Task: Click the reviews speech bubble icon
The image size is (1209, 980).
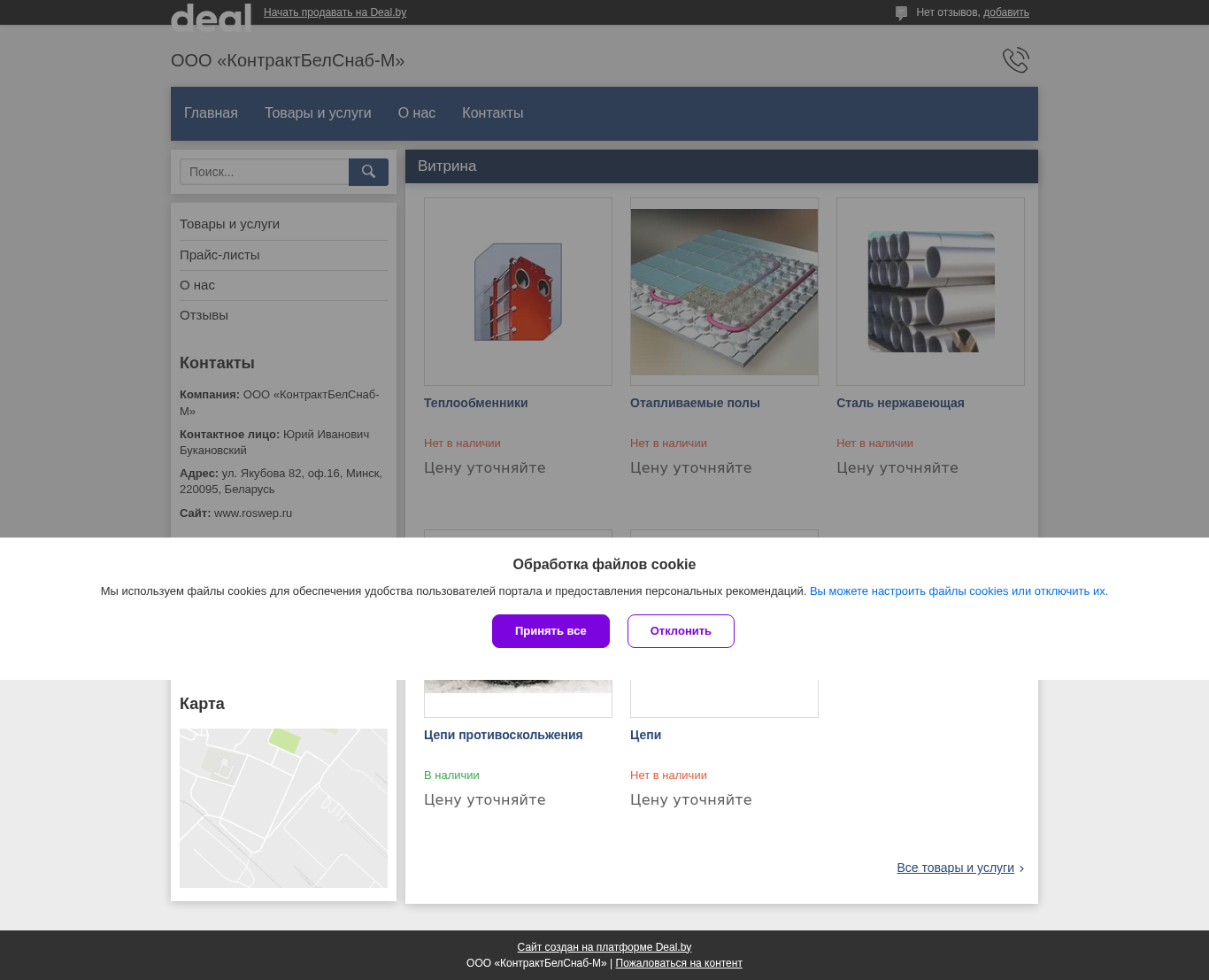Action: [901, 13]
